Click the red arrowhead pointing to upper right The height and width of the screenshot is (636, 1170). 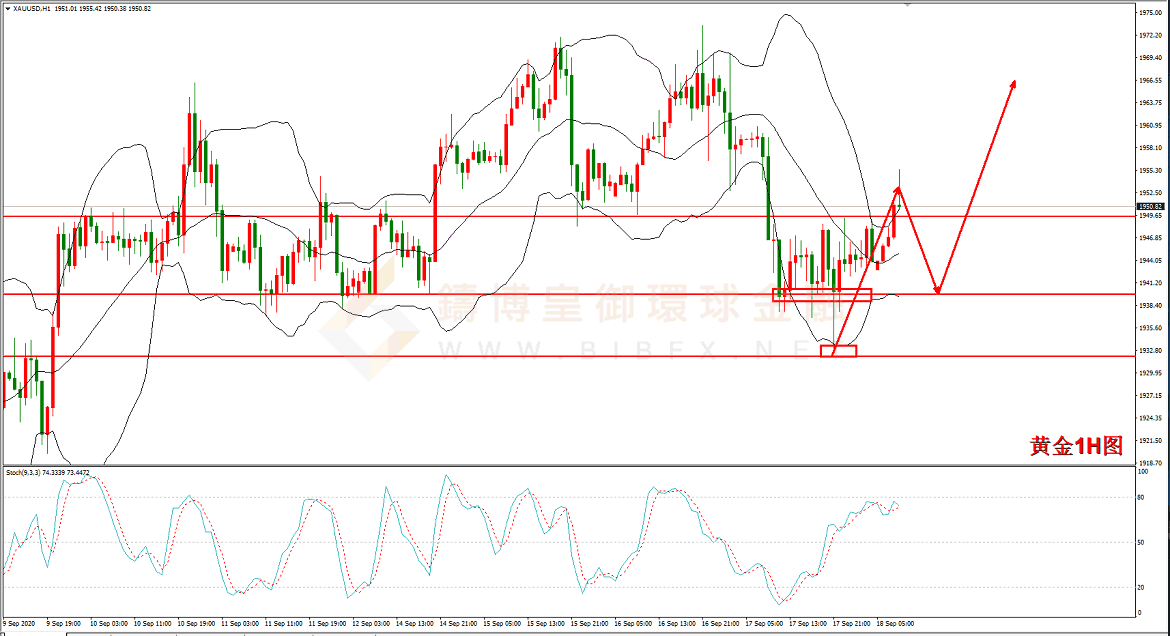[x=1013, y=84]
